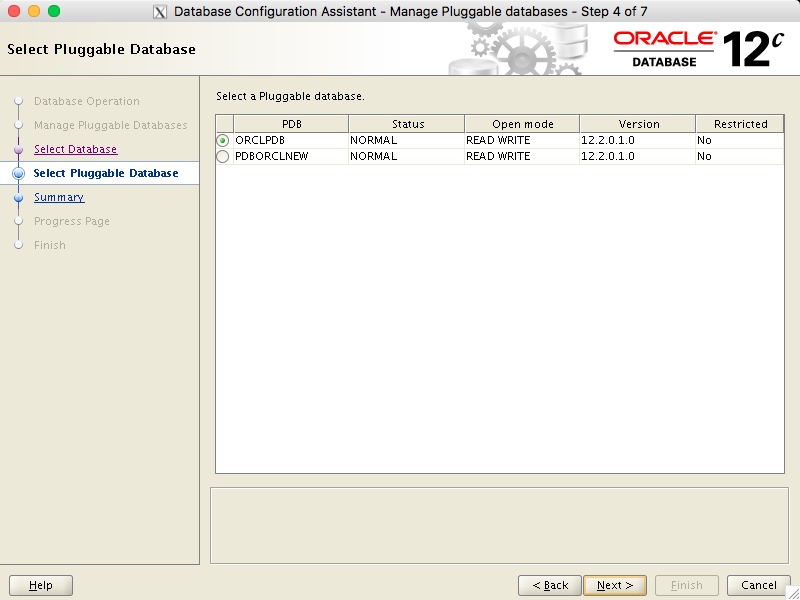800x600 pixels.
Task: Navigate to the Summary step link
Action: (58, 197)
